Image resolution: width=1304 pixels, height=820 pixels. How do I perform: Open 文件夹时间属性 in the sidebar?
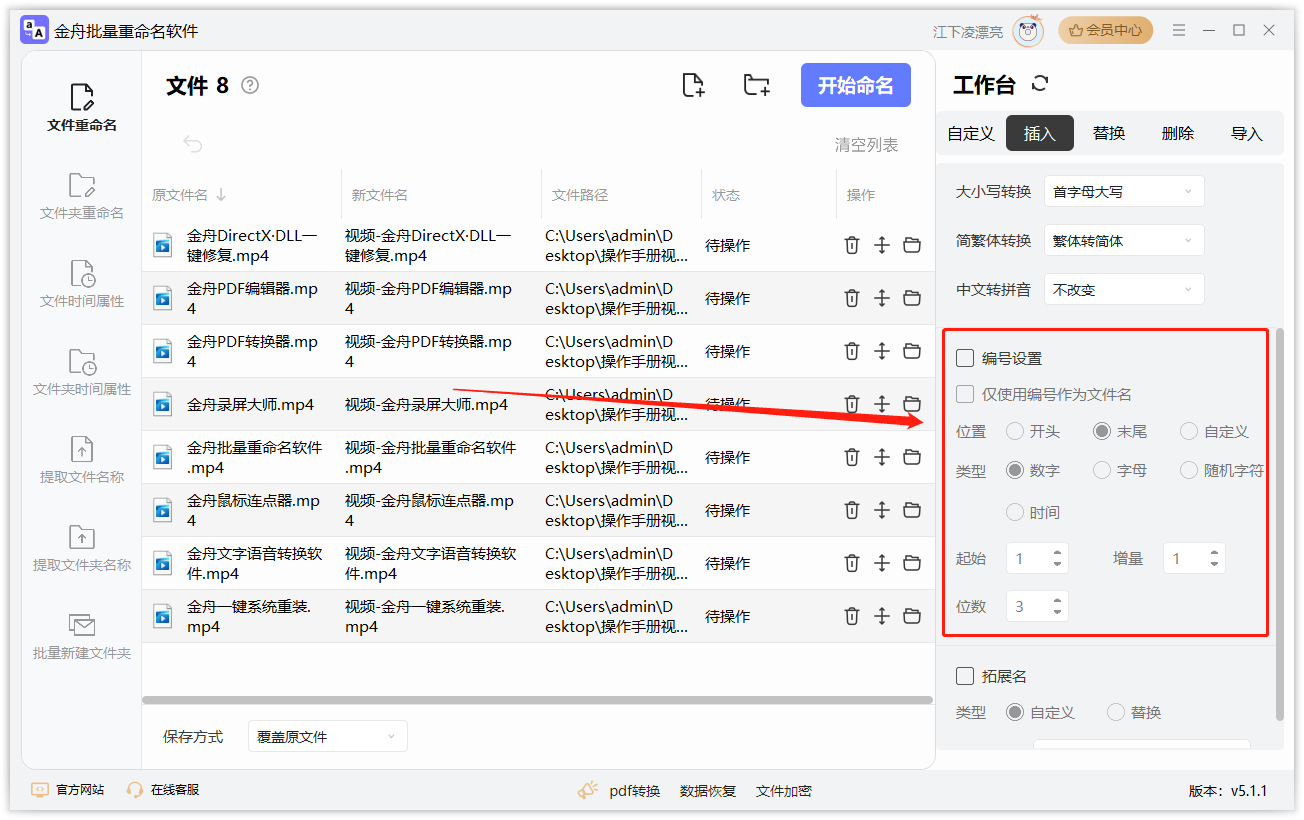[x=82, y=372]
